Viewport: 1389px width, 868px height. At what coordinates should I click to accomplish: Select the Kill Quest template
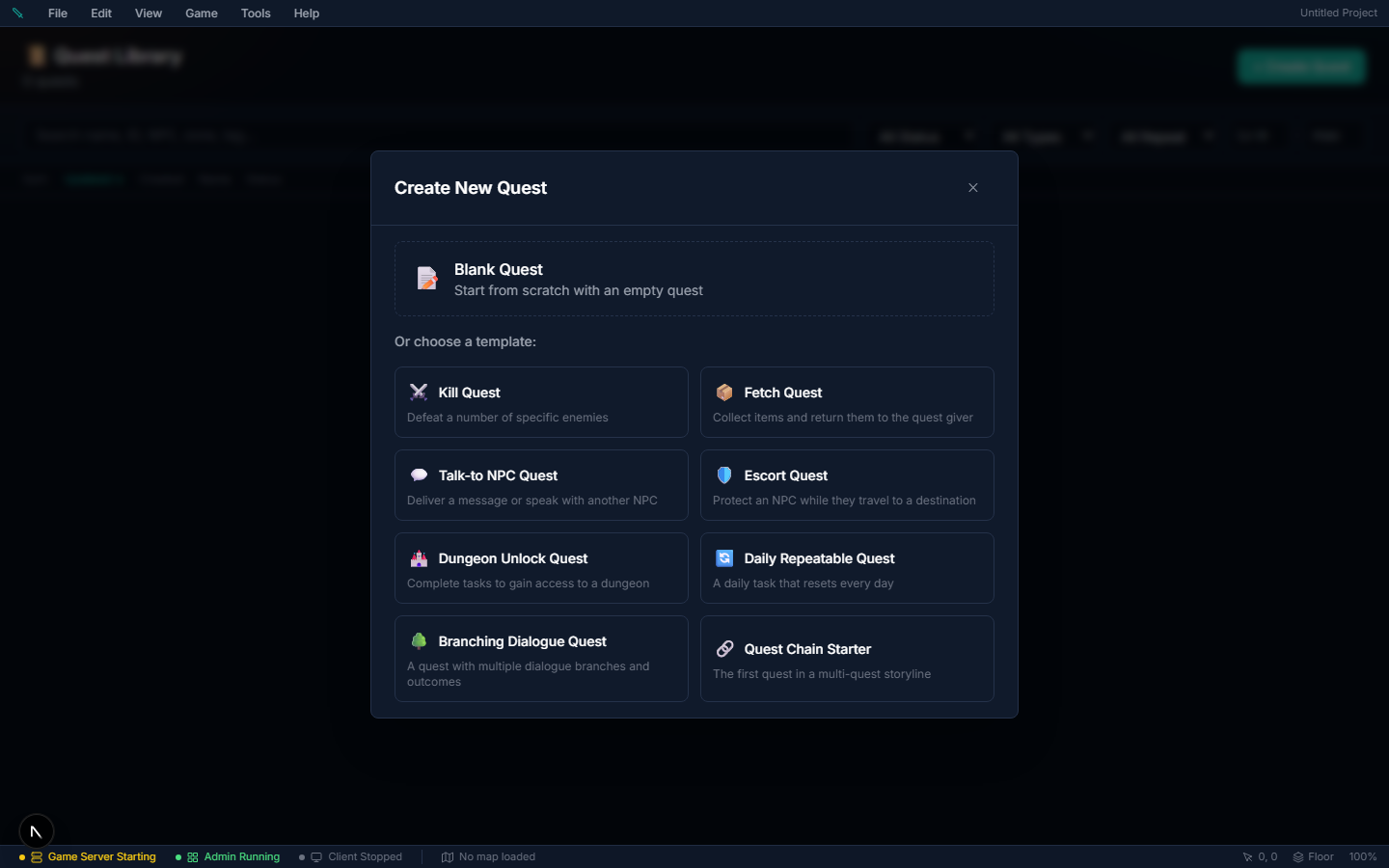tap(541, 402)
